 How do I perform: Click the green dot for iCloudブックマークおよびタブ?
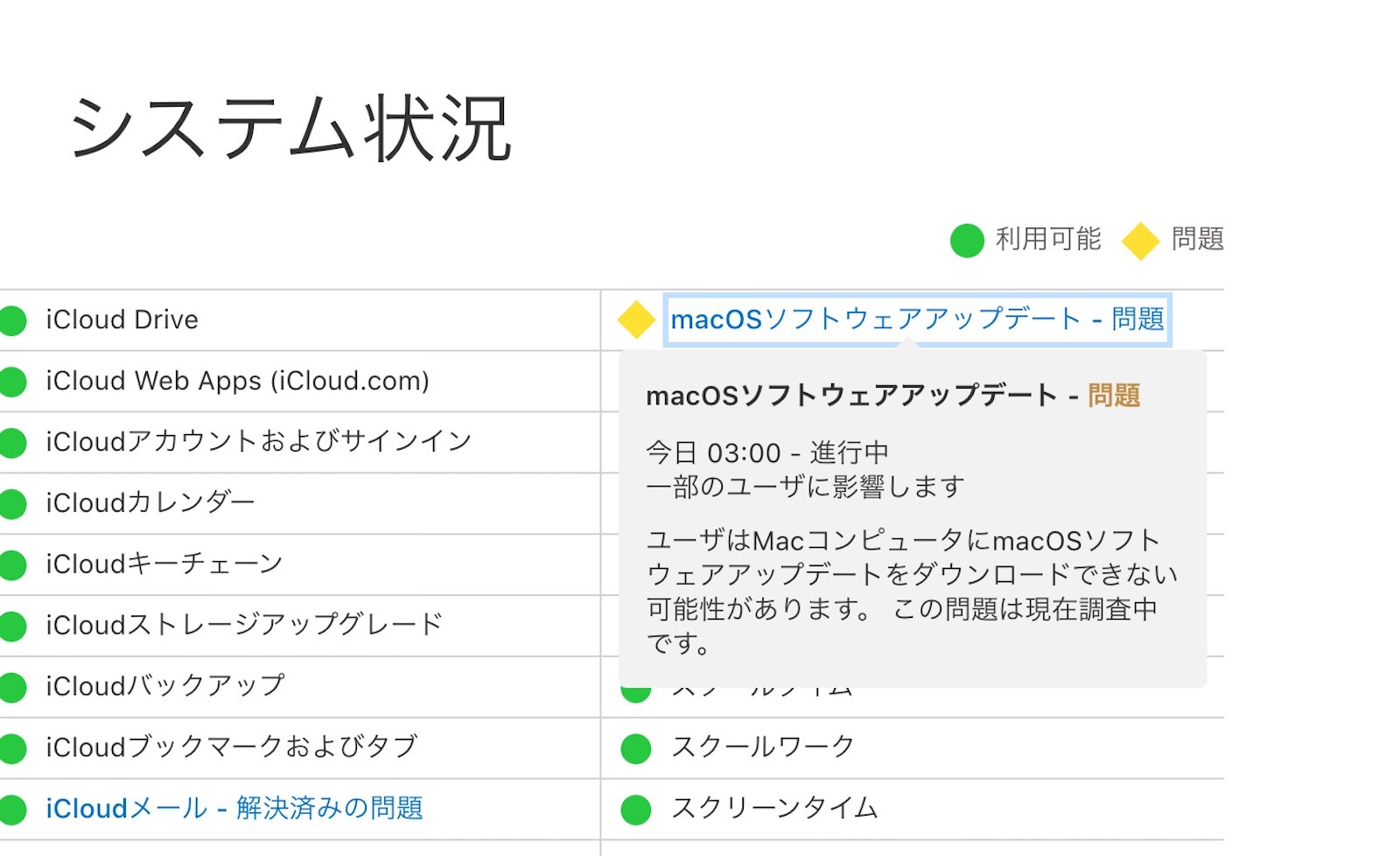tap(11, 748)
